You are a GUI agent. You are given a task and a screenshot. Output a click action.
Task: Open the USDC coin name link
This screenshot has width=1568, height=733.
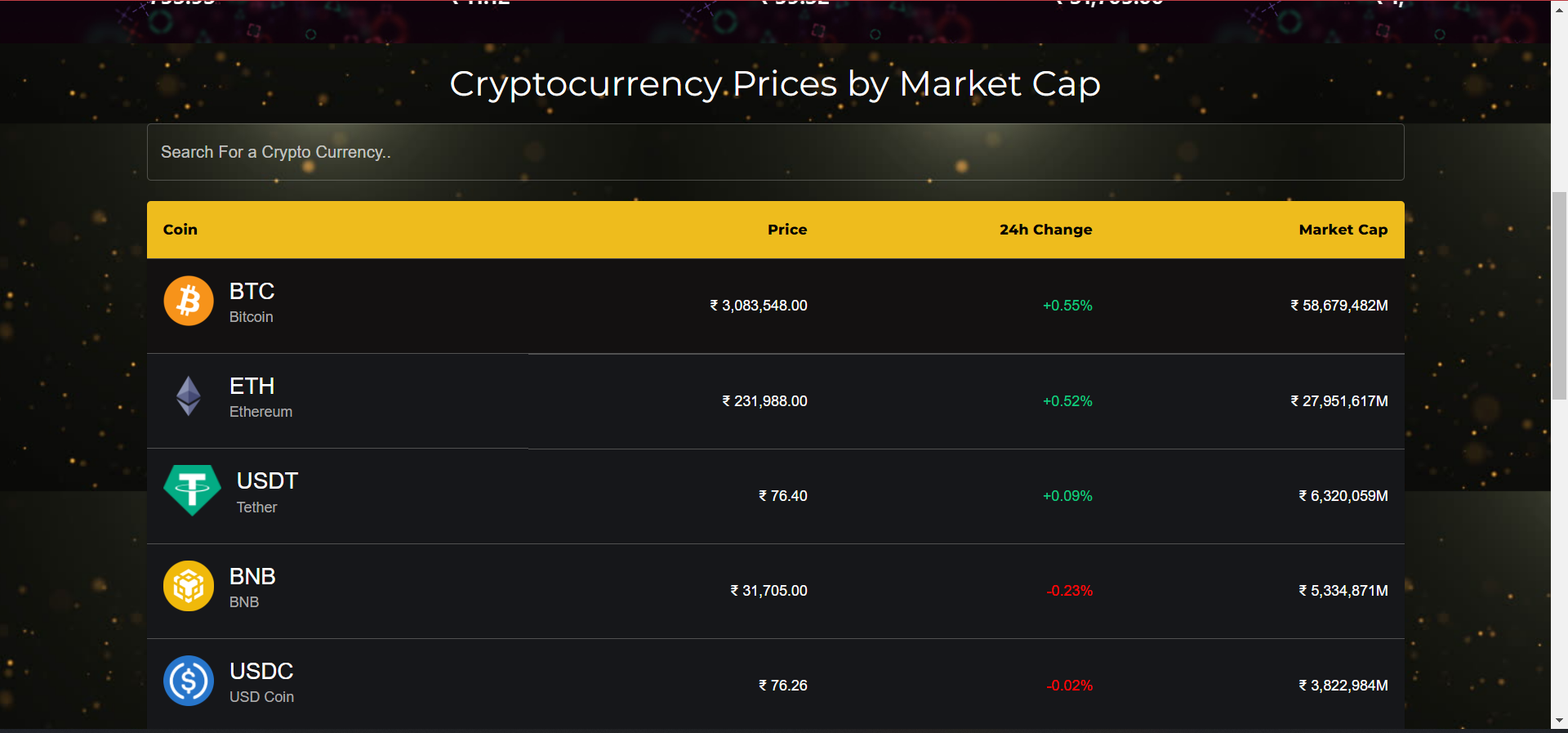(261, 672)
